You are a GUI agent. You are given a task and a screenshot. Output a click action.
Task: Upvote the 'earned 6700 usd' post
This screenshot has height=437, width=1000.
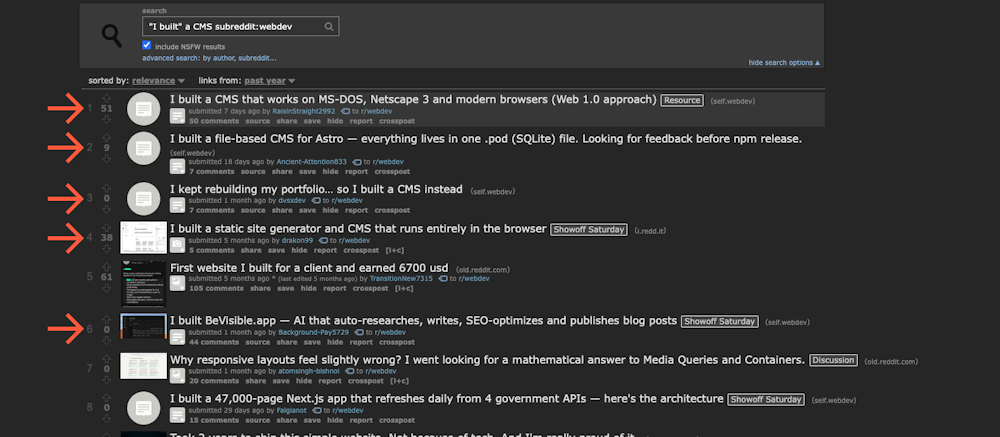[107, 267]
